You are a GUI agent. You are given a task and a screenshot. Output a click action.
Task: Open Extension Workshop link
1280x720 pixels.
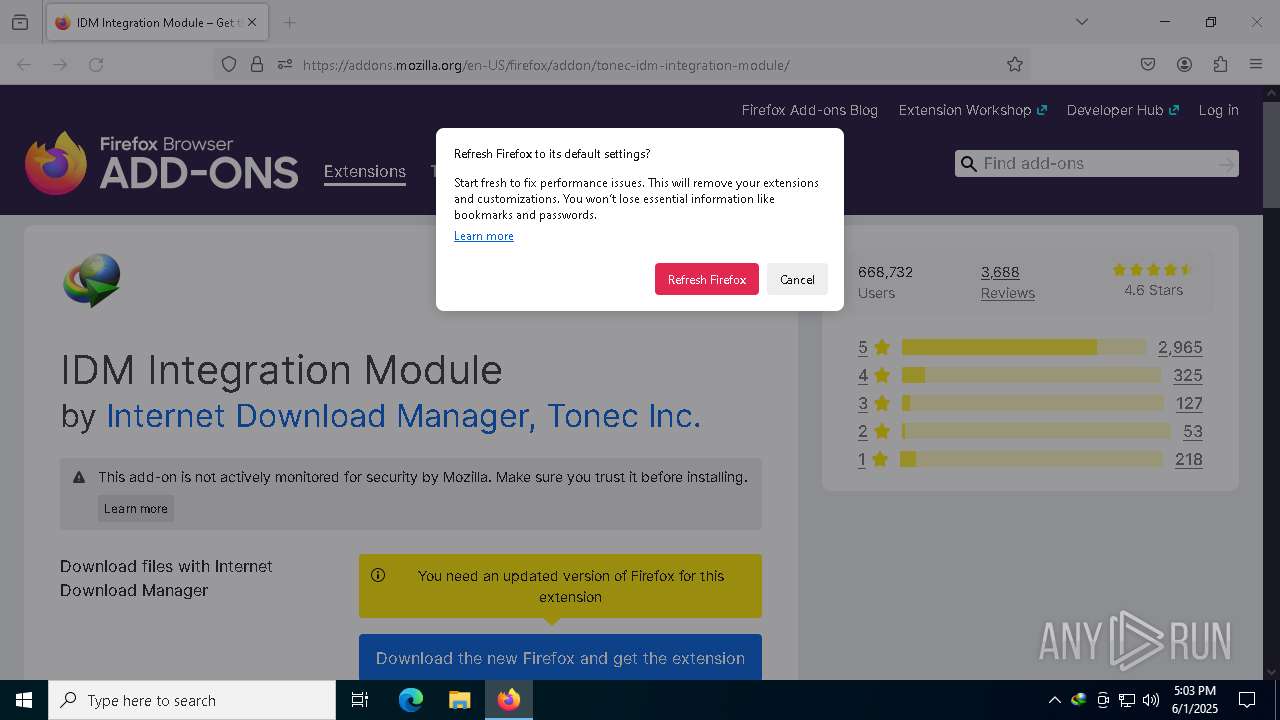pyautogui.click(x=973, y=110)
